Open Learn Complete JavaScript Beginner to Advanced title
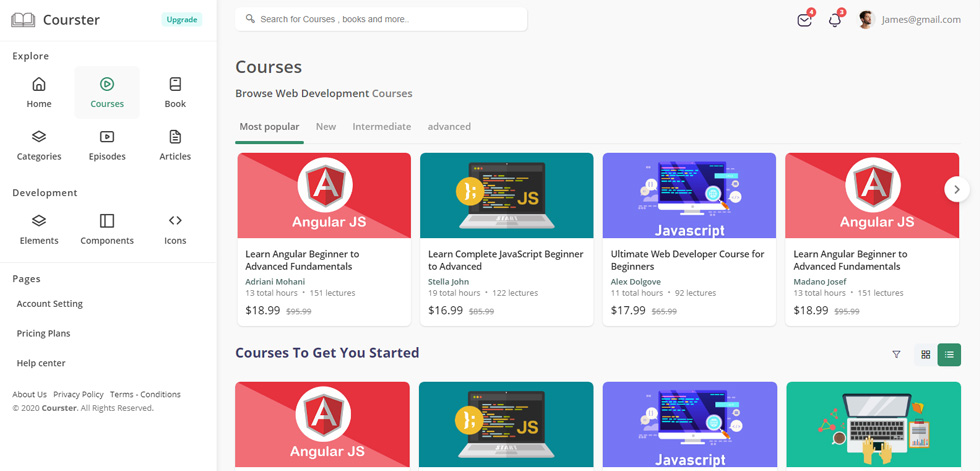 click(506, 260)
